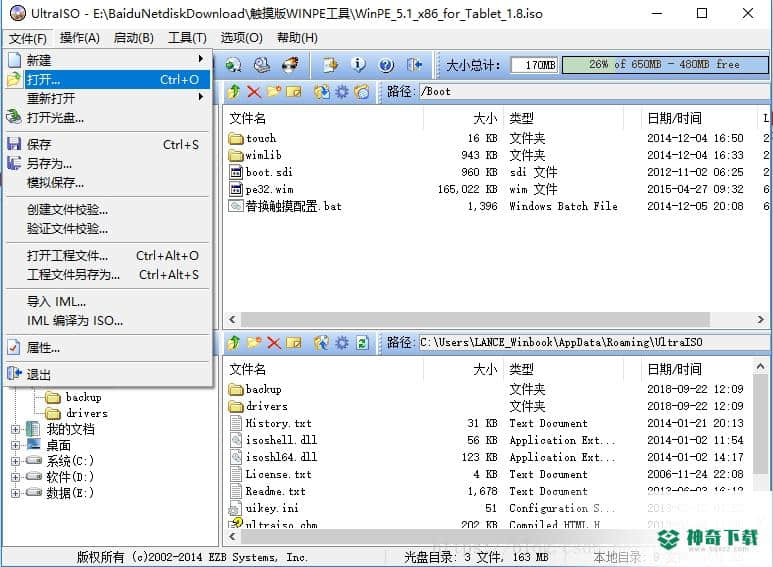Viewport: 773px width, 567px height.
Task: Click the red delete X in ISO pane toolbar
Action: point(254,92)
